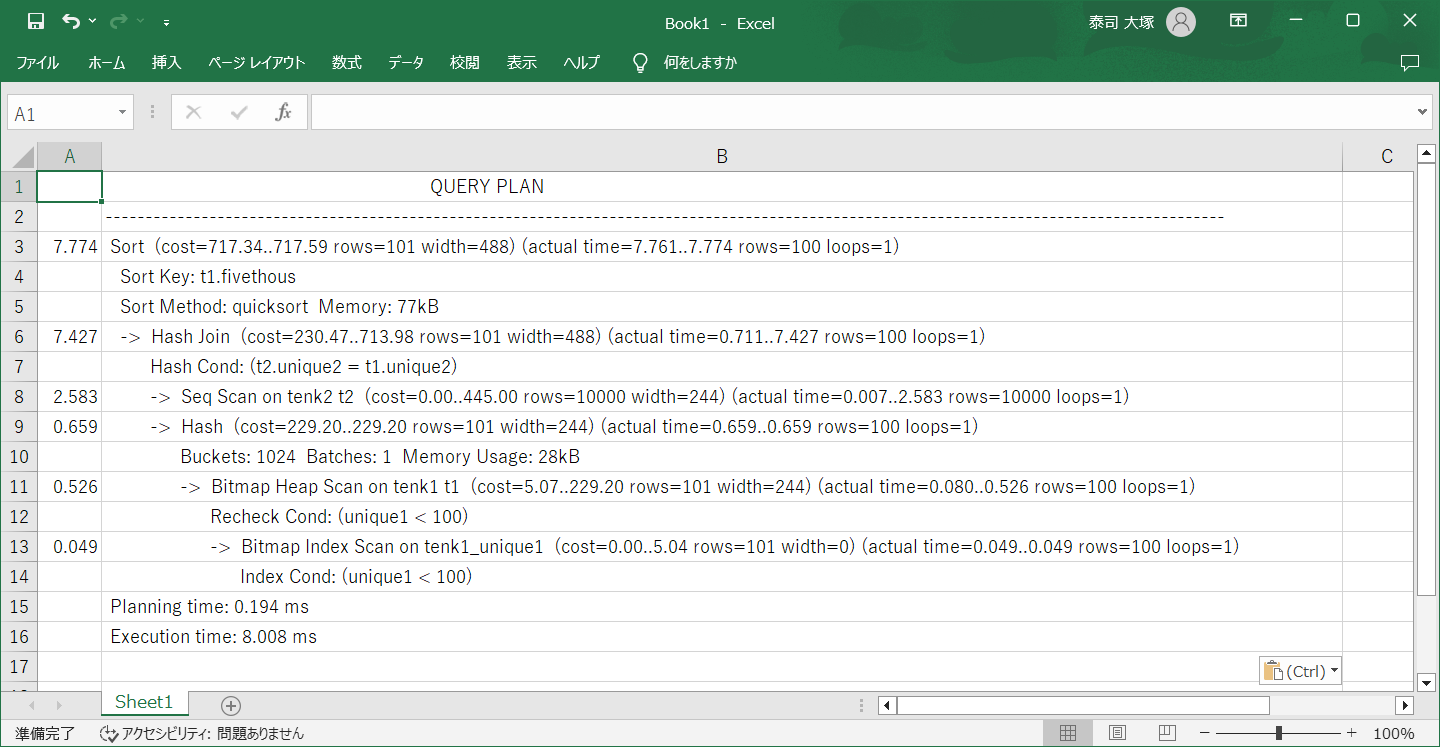
Task: Open the Paste Options (Ctrl) dropdown
Action: point(1300,671)
